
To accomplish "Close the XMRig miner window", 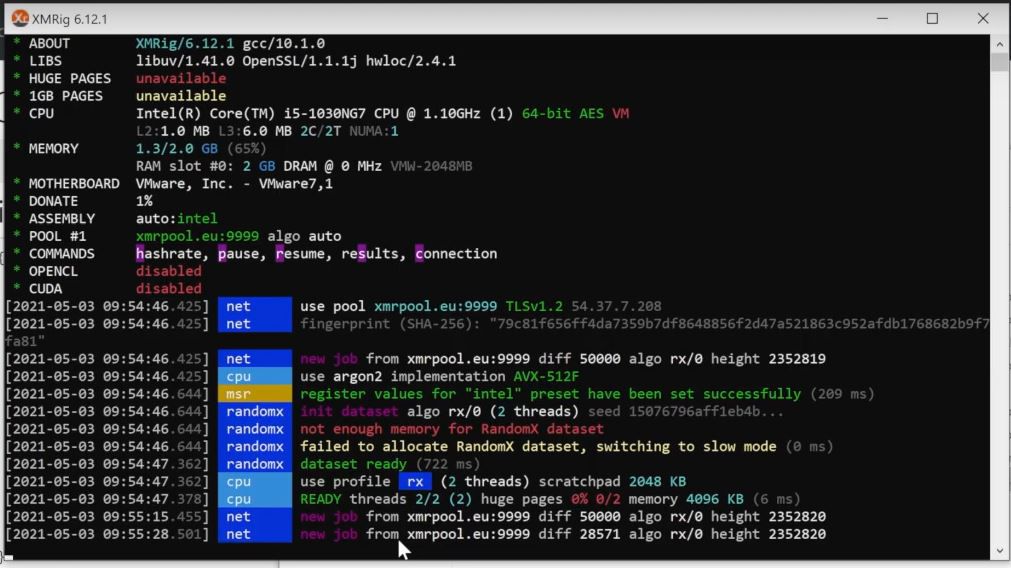I will point(983,19).
